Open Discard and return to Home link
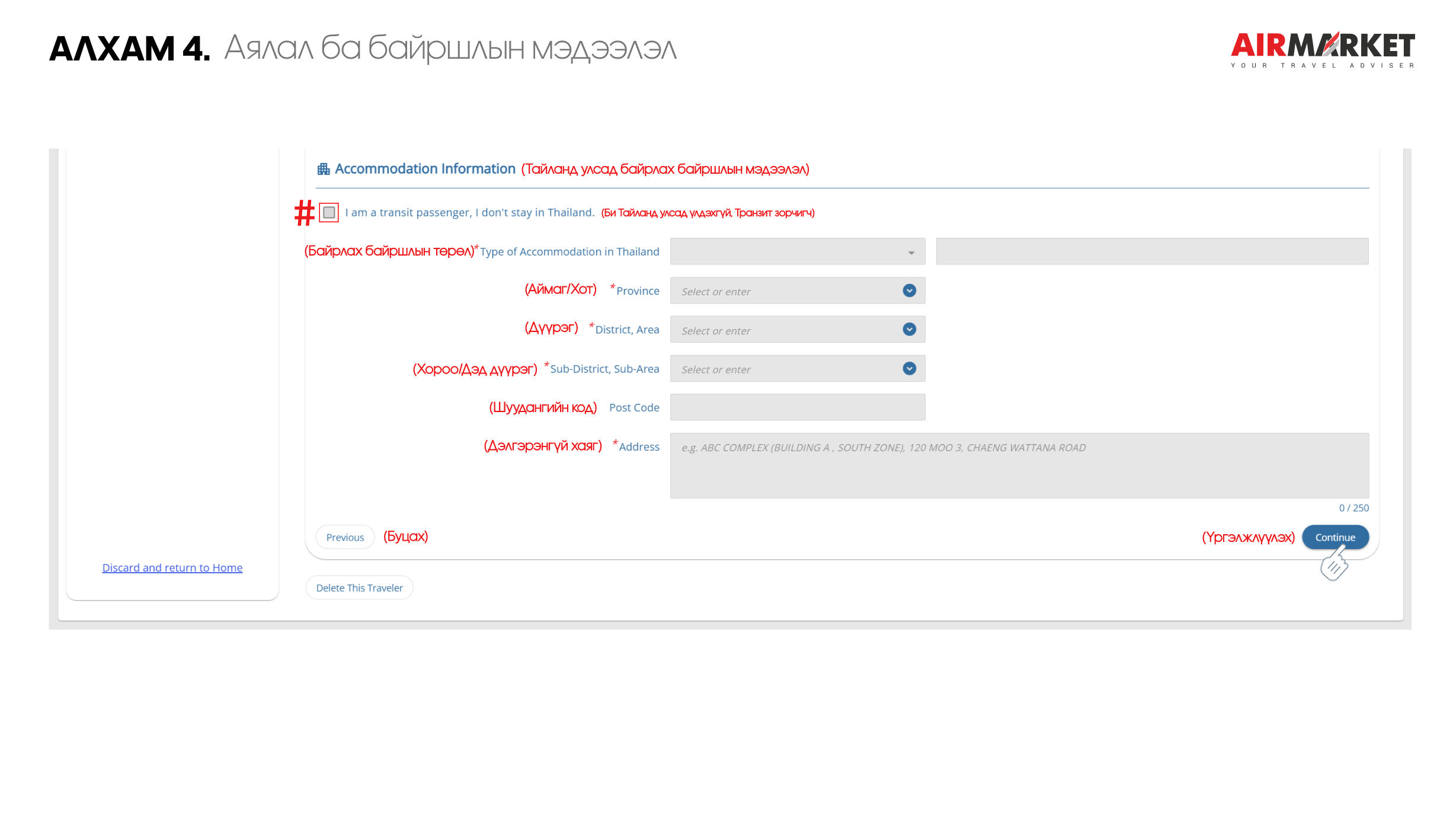Viewport: 1456px width, 820px height. pyautogui.click(x=172, y=567)
